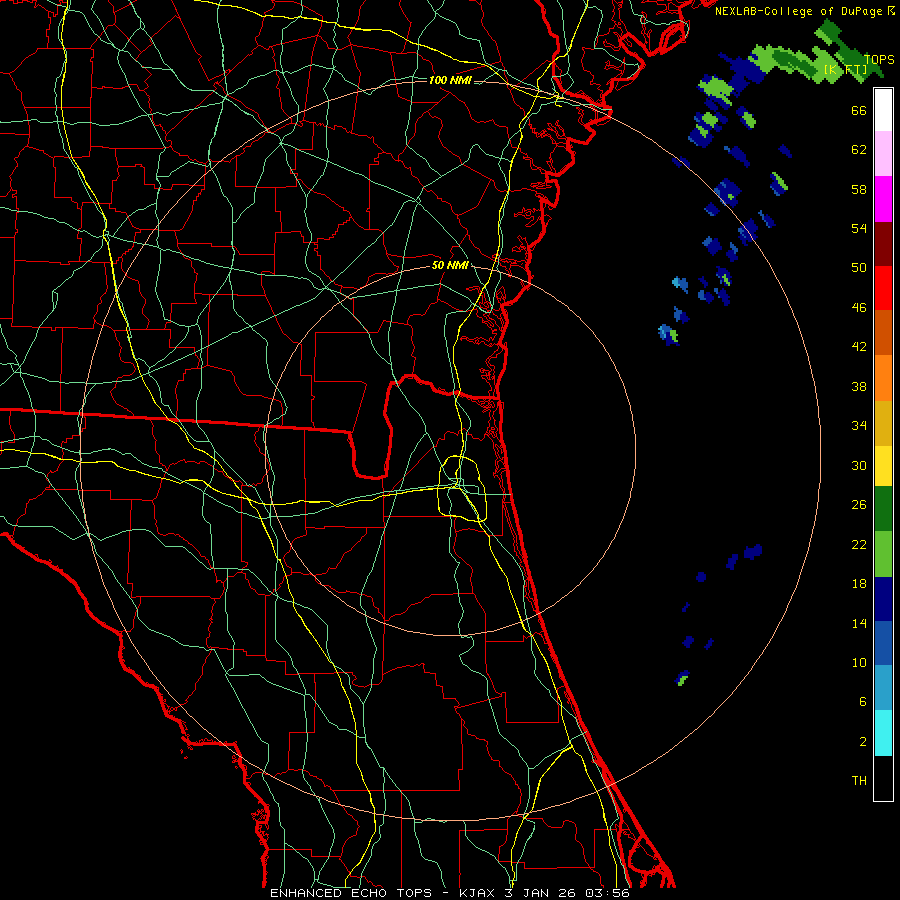This screenshot has height=900, width=900.
Task: Click the legend value "54"
Action: [x=859, y=228]
